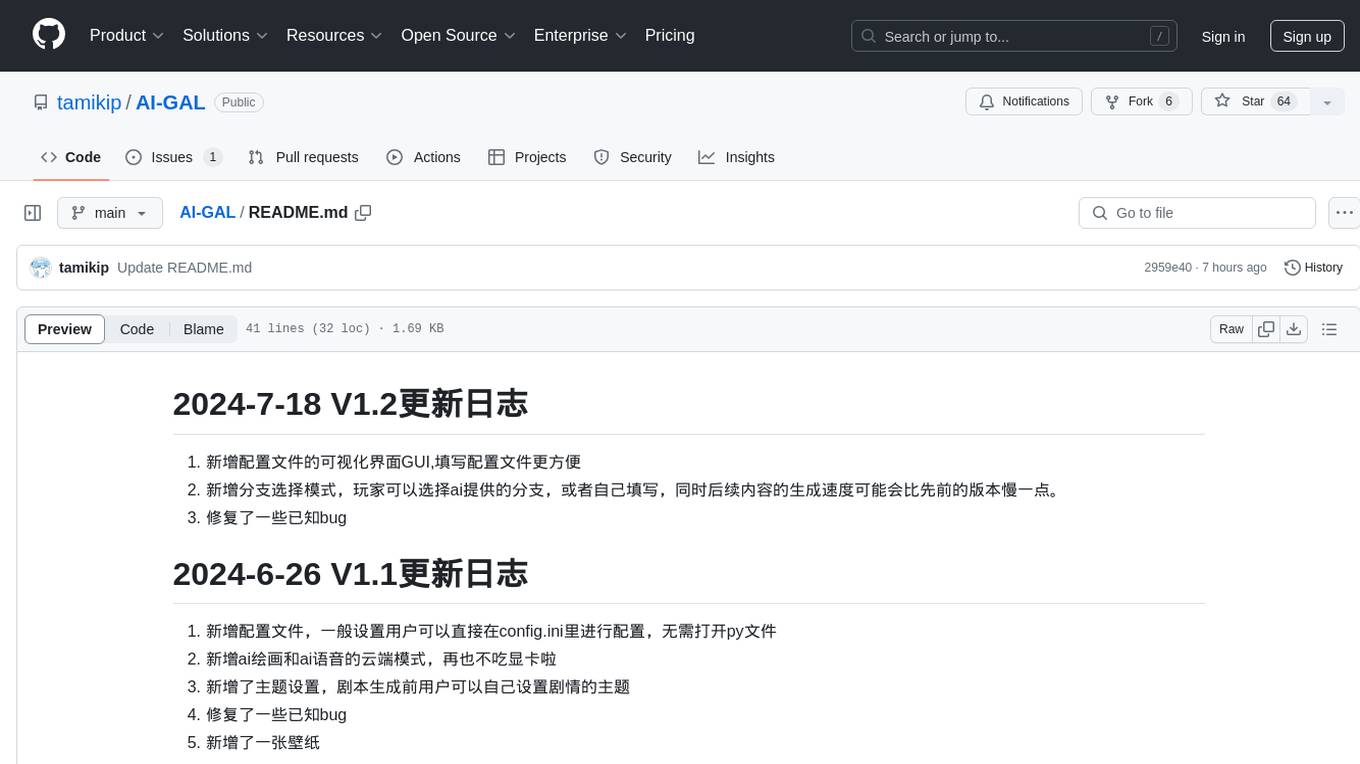Expand the Open Source menu
This screenshot has width=1360, height=764.
pos(458,35)
